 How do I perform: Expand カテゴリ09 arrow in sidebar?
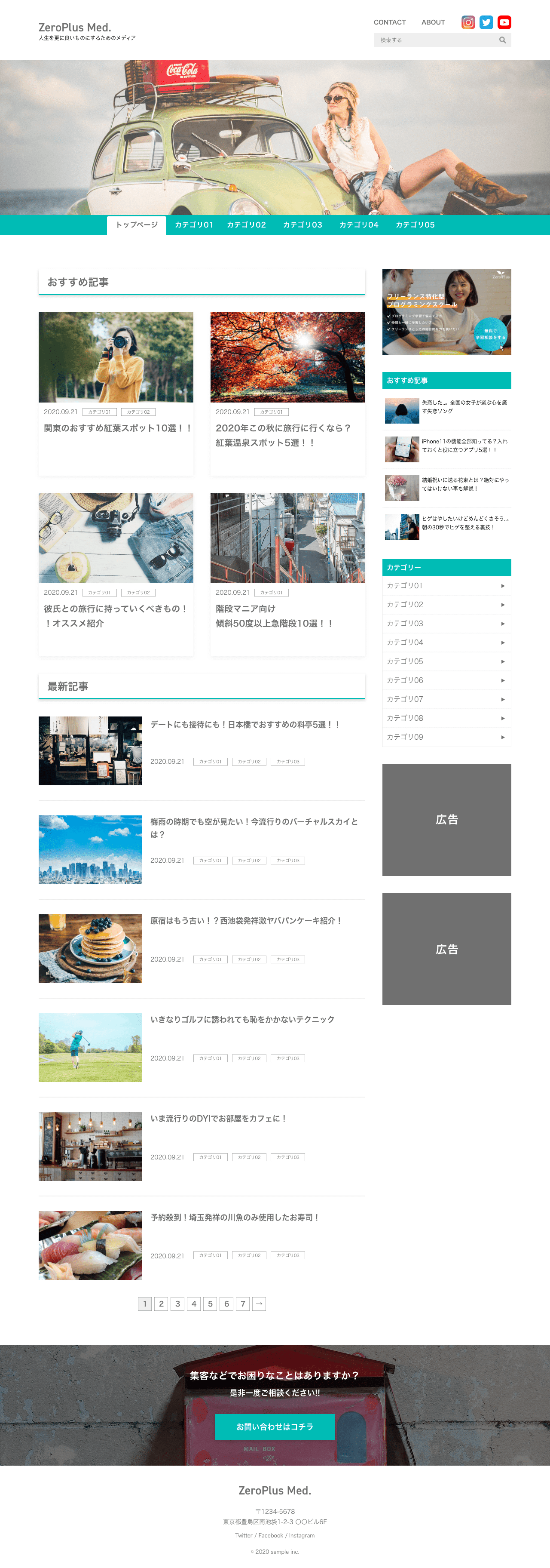pyautogui.click(x=503, y=737)
